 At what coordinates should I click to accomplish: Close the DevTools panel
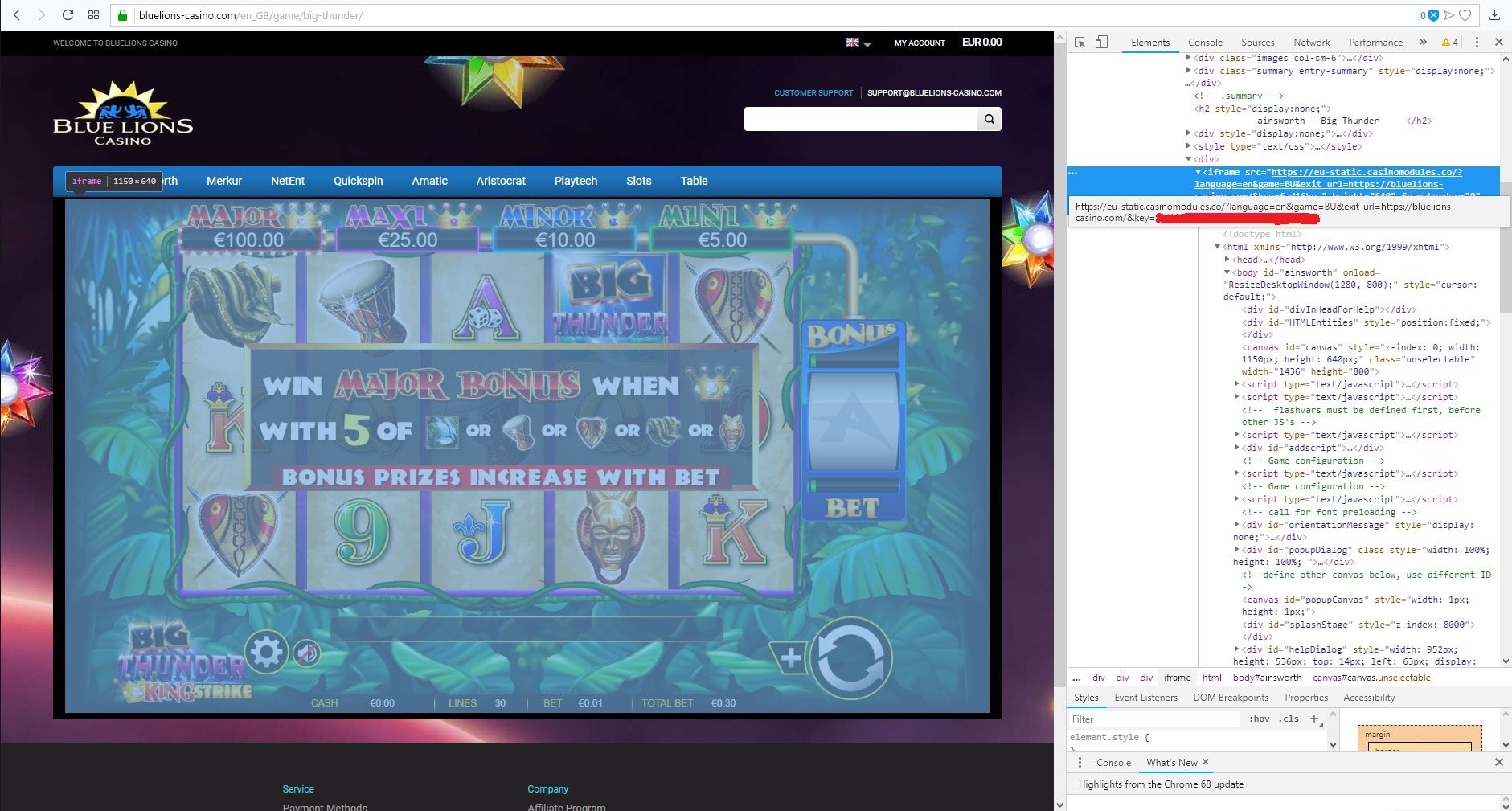[x=1499, y=42]
